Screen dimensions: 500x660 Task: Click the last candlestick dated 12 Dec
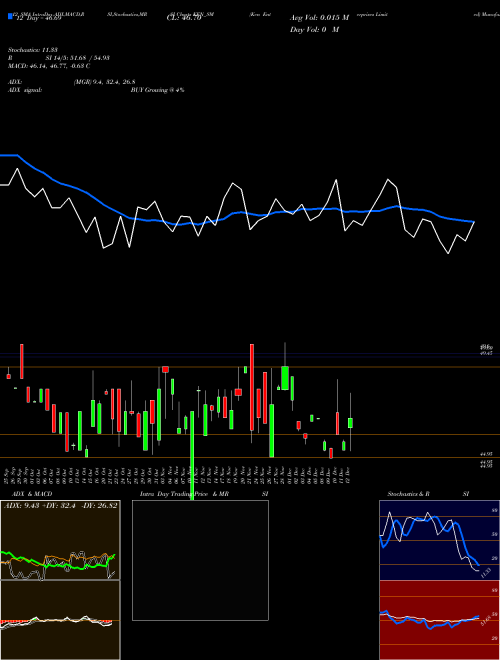pos(350,422)
